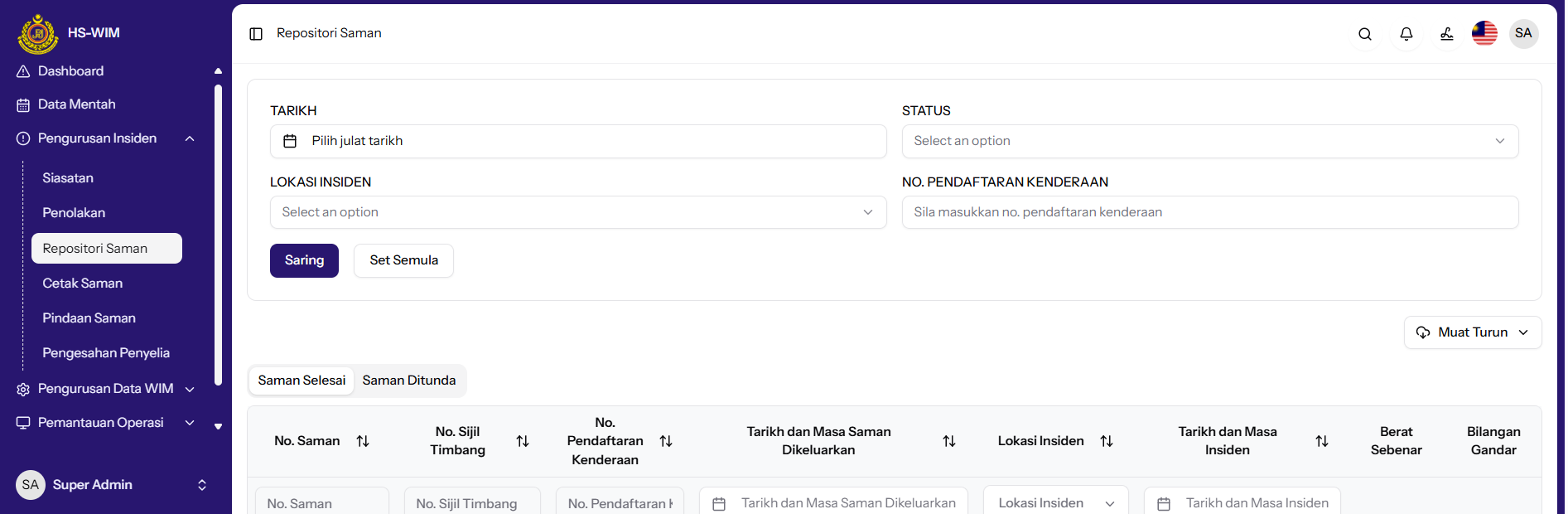The image size is (1568, 514).
Task: Click the stamp icon in header
Action: (x=1446, y=34)
